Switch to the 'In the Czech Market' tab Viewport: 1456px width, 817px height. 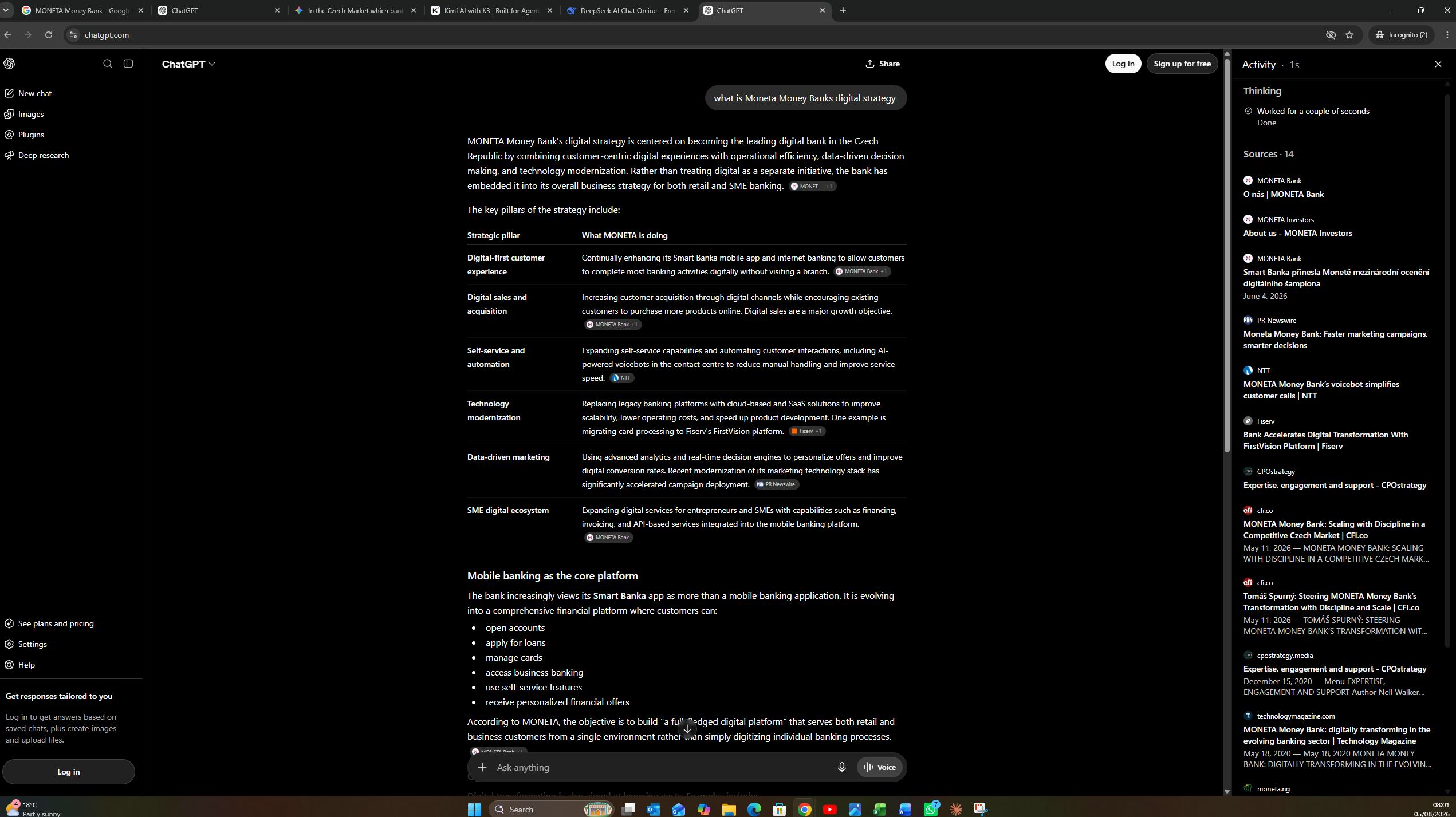[x=355, y=10]
